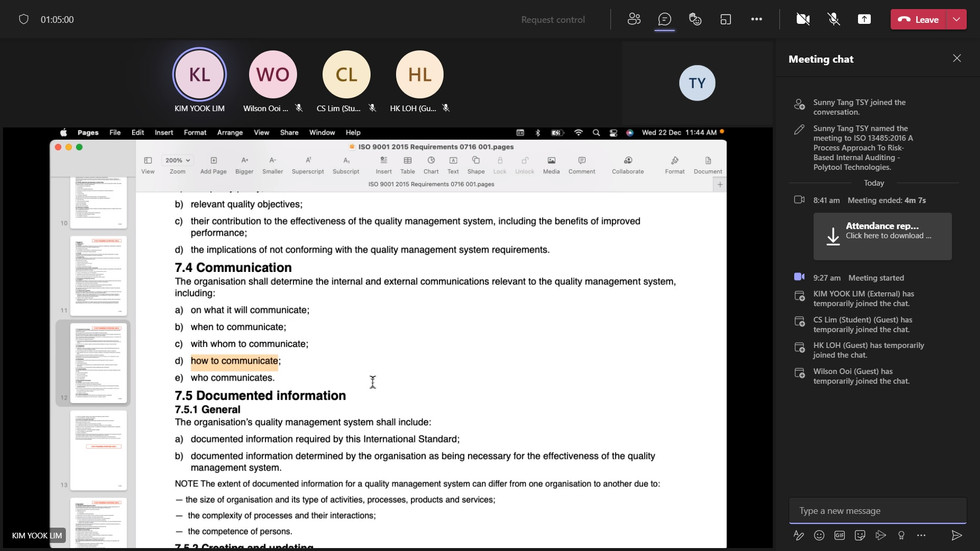The image size is (980, 551).
Task: Unmute microphone in Teams toolbar
Action: (x=834, y=19)
